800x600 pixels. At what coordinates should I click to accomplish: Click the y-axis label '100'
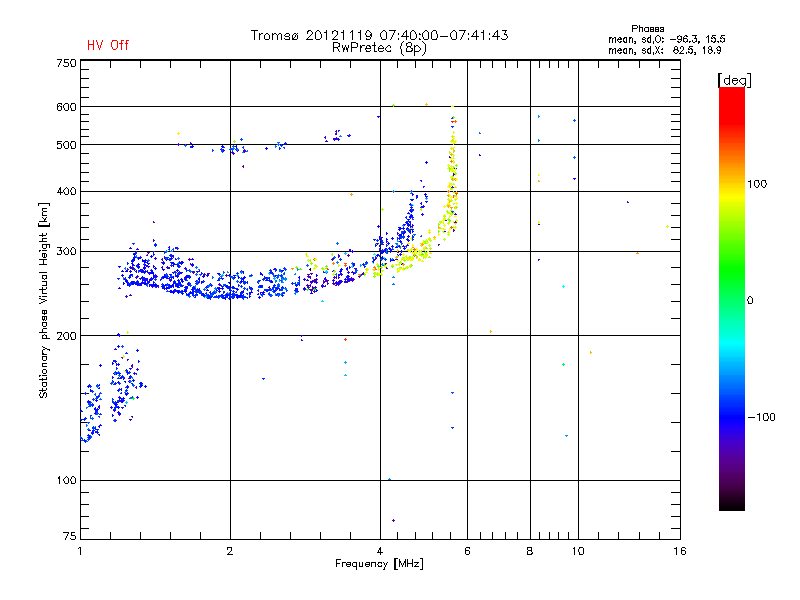tap(66, 481)
